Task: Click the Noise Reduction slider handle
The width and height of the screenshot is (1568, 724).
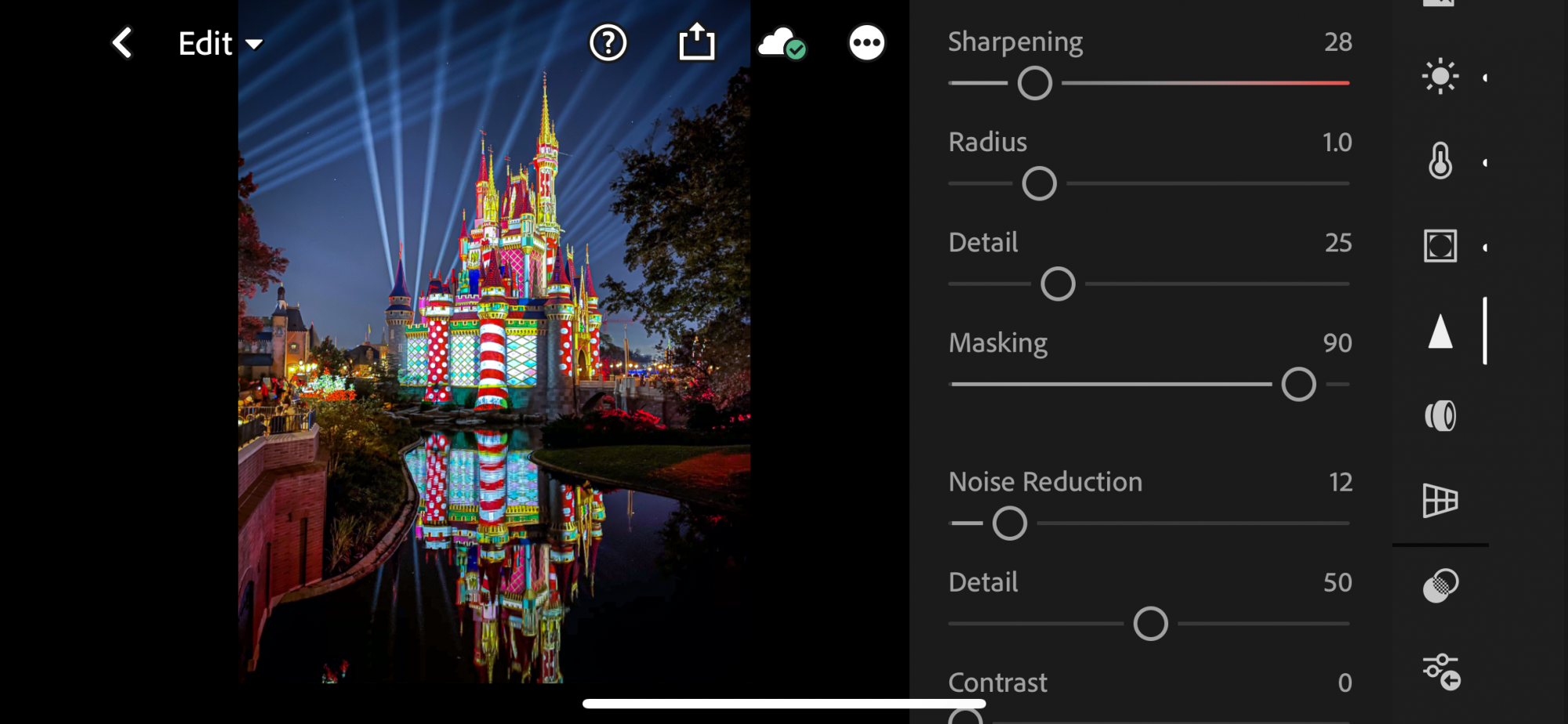Action: (x=1010, y=523)
